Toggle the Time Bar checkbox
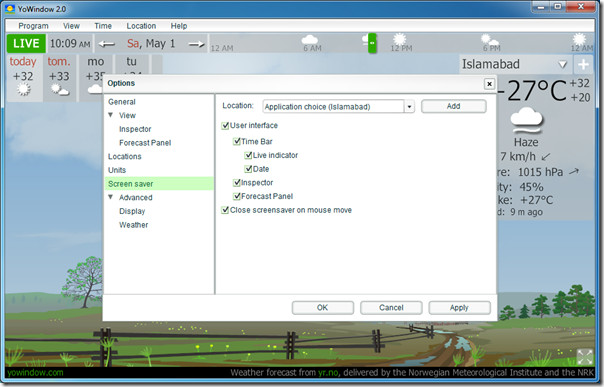 pos(237,142)
